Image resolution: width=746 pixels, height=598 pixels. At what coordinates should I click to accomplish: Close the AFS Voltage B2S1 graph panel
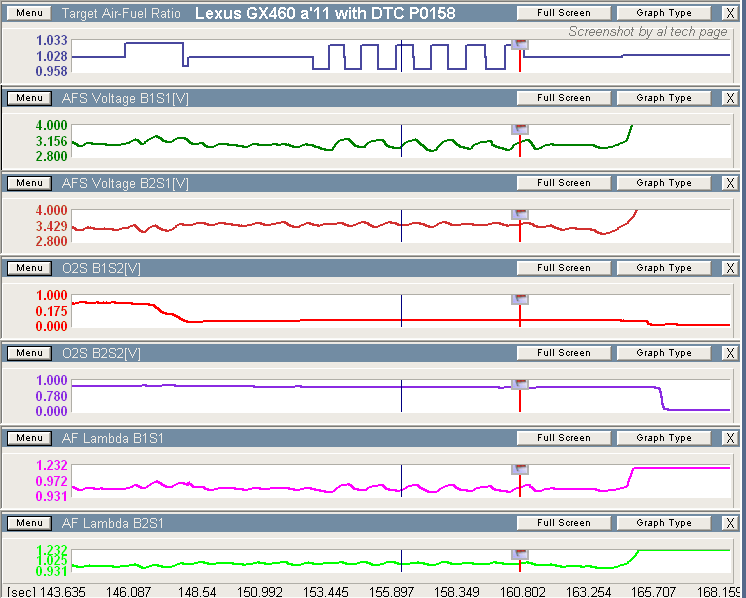(730, 183)
